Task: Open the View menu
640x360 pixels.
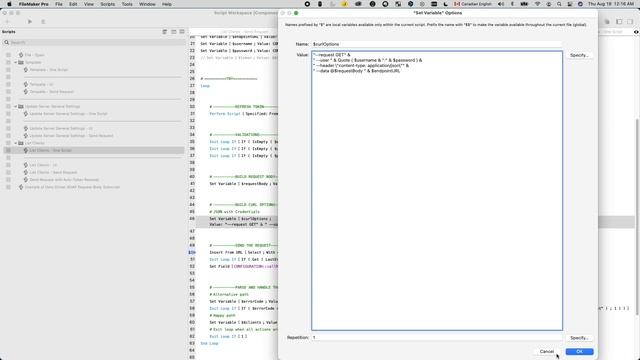Action: (89, 4)
